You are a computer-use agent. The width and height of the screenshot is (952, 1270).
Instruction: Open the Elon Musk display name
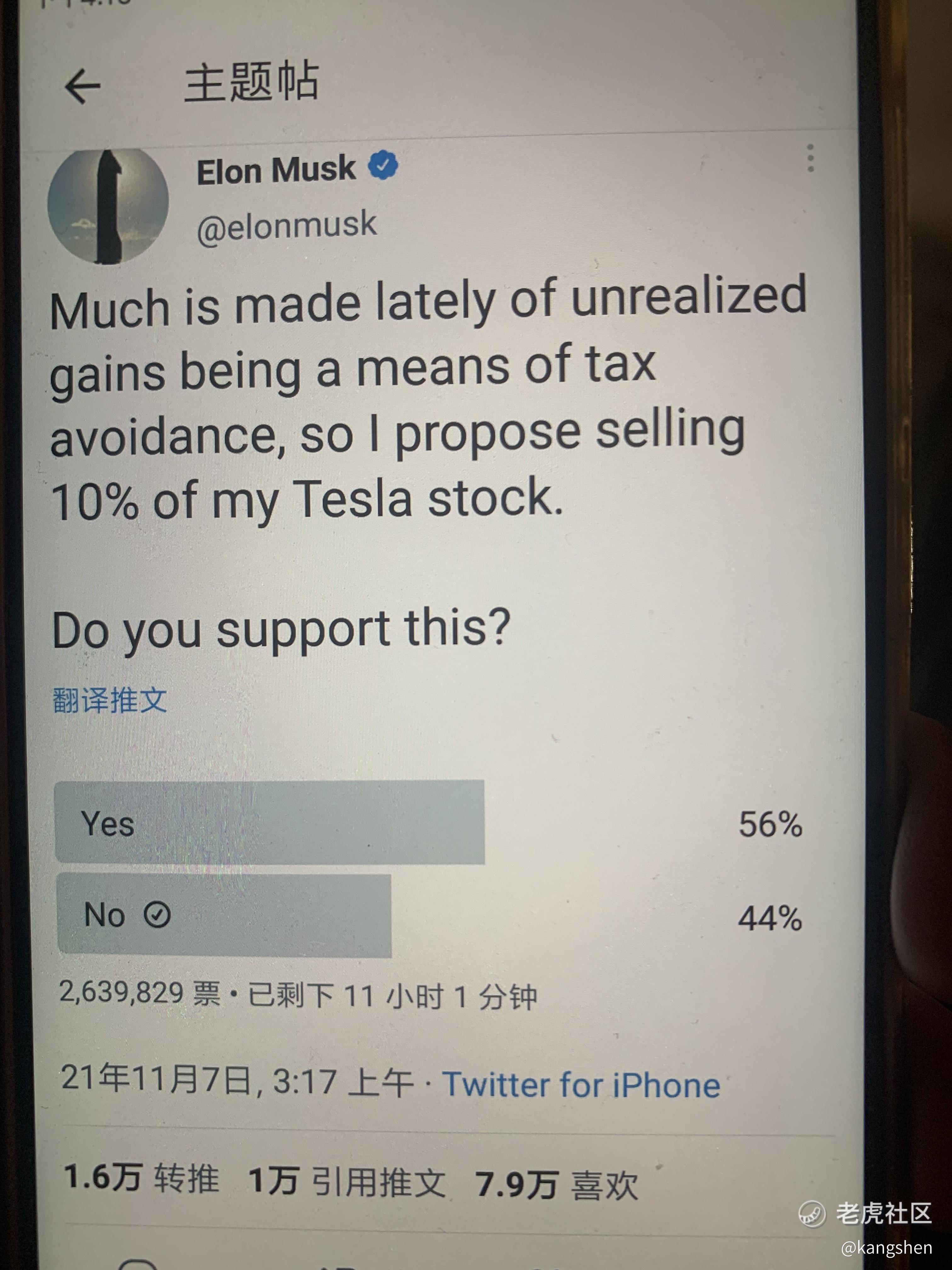[x=276, y=170]
